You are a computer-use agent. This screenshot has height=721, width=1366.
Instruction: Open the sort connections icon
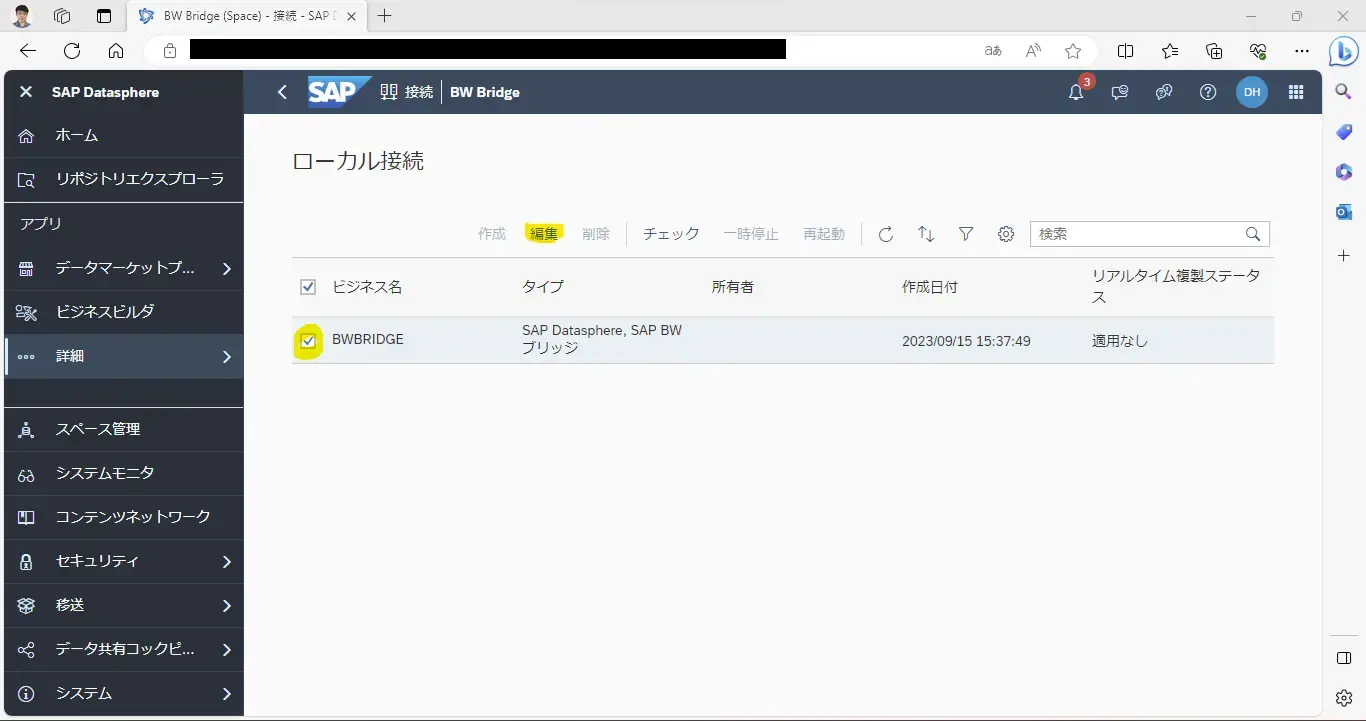pos(926,234)
